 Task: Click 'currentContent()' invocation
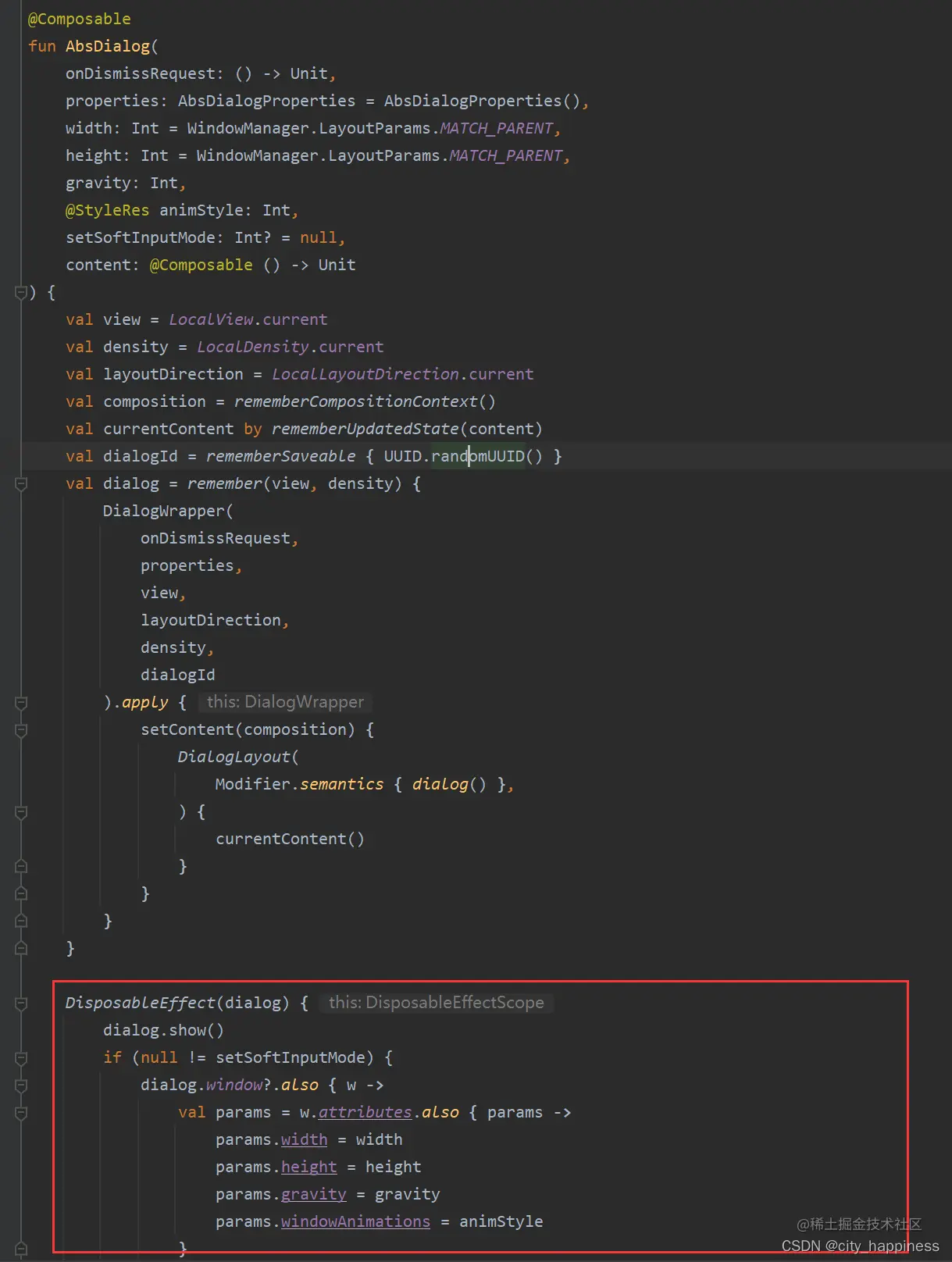coord(290,839)
